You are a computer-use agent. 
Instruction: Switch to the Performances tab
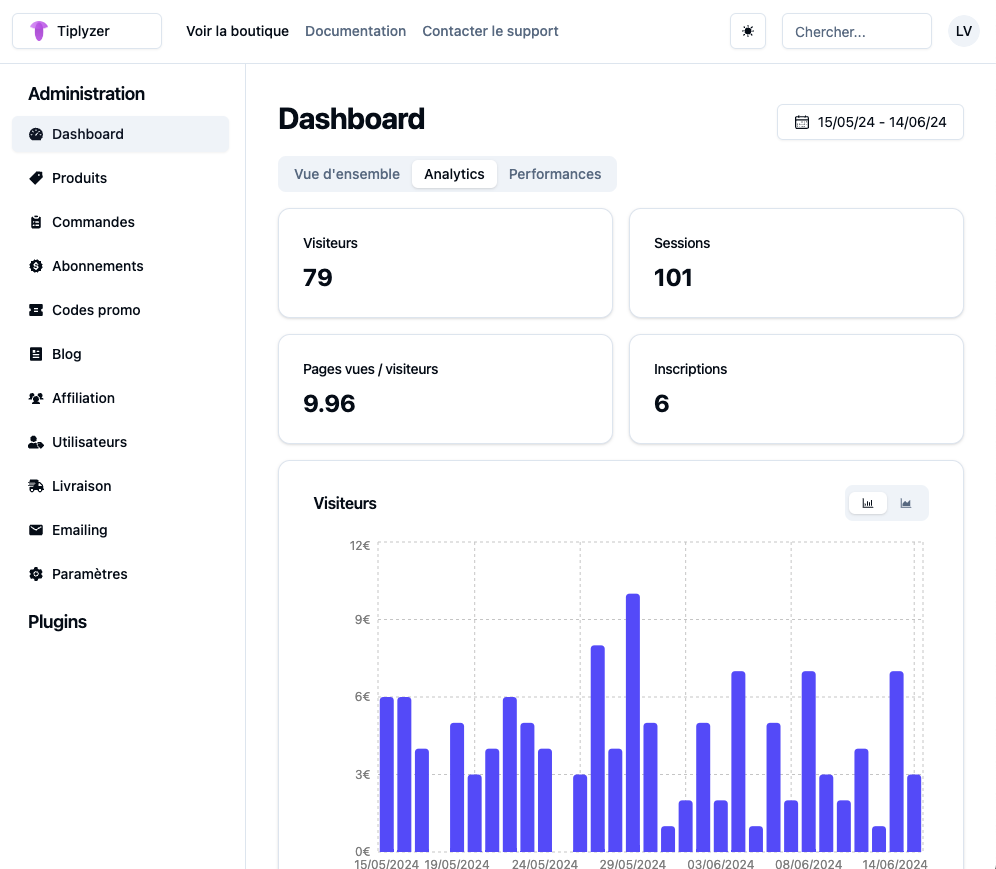pyautogui.click(x=555, y=174)
